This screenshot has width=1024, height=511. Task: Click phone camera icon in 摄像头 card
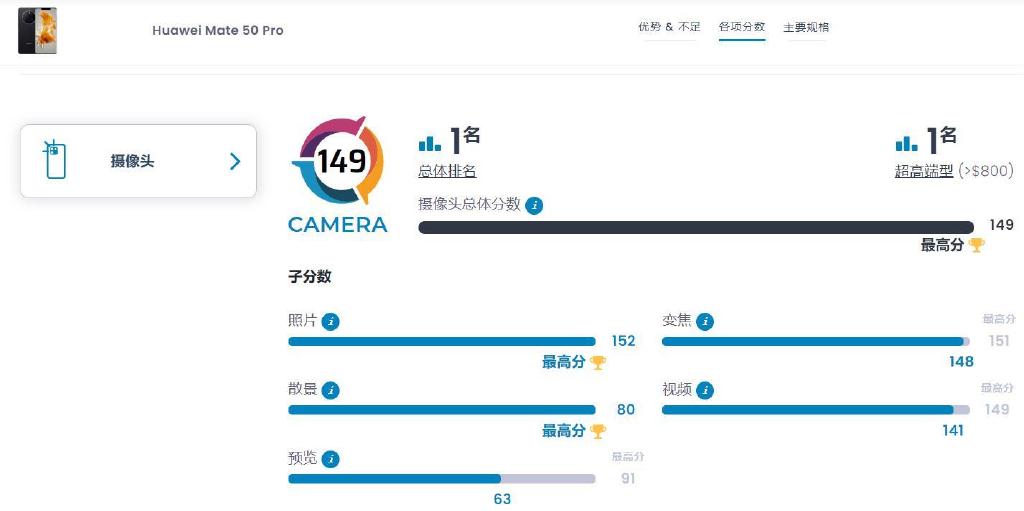(x=55, y=159)
